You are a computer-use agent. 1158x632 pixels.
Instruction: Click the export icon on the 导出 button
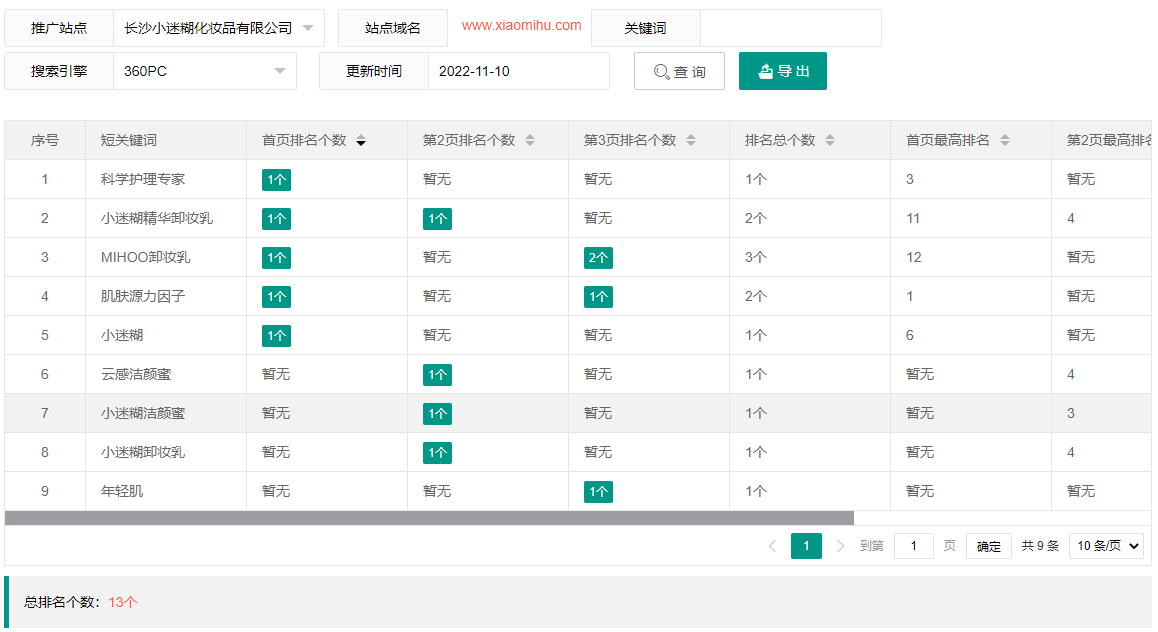764,71
